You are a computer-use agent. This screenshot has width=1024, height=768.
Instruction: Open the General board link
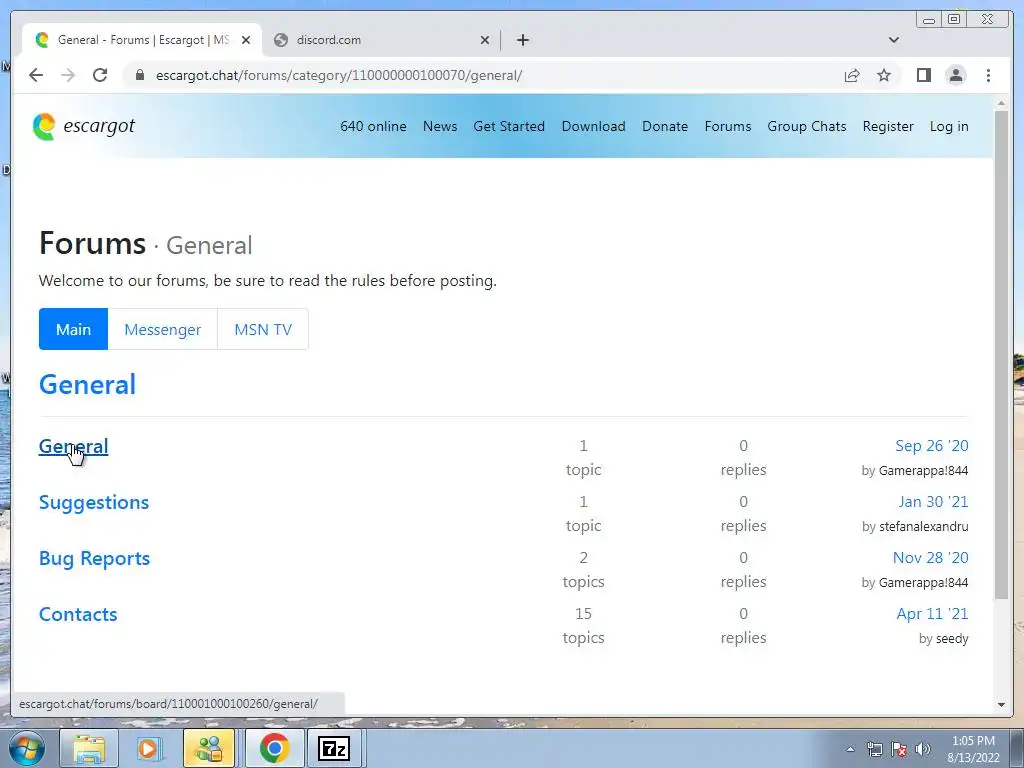coord(73,447)
